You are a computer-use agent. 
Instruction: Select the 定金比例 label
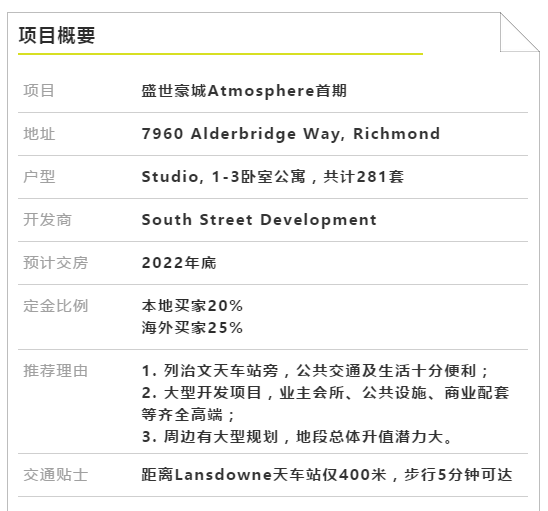click(56, 306)
